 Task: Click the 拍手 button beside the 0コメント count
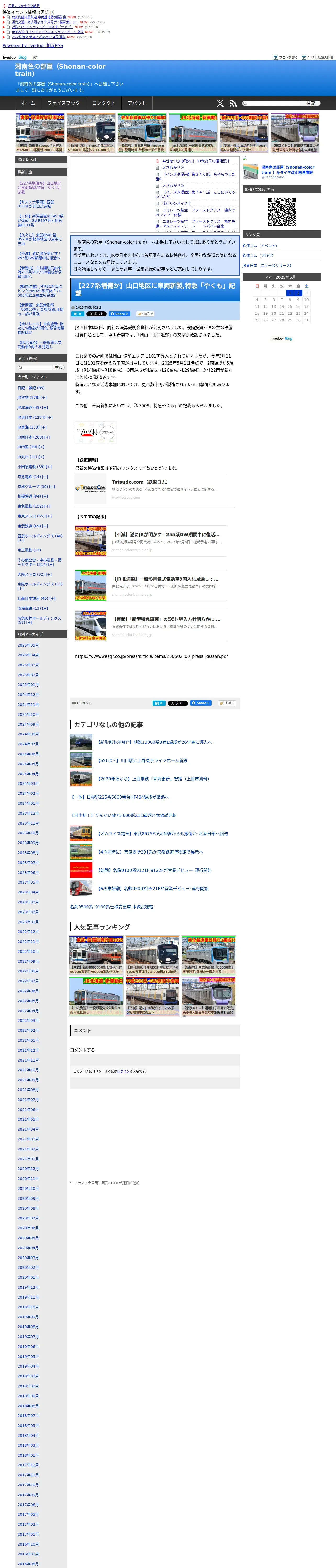click(227, 703)
